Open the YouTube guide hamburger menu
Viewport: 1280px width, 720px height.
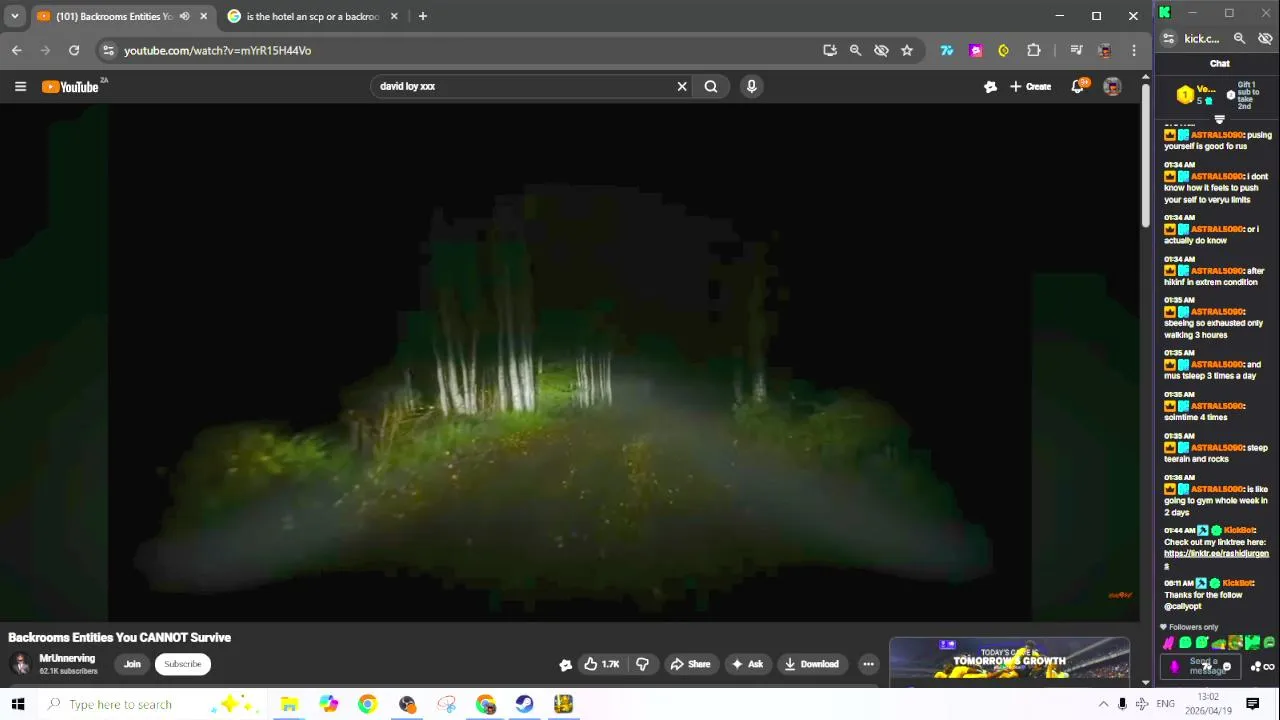[x=20, y=87]
